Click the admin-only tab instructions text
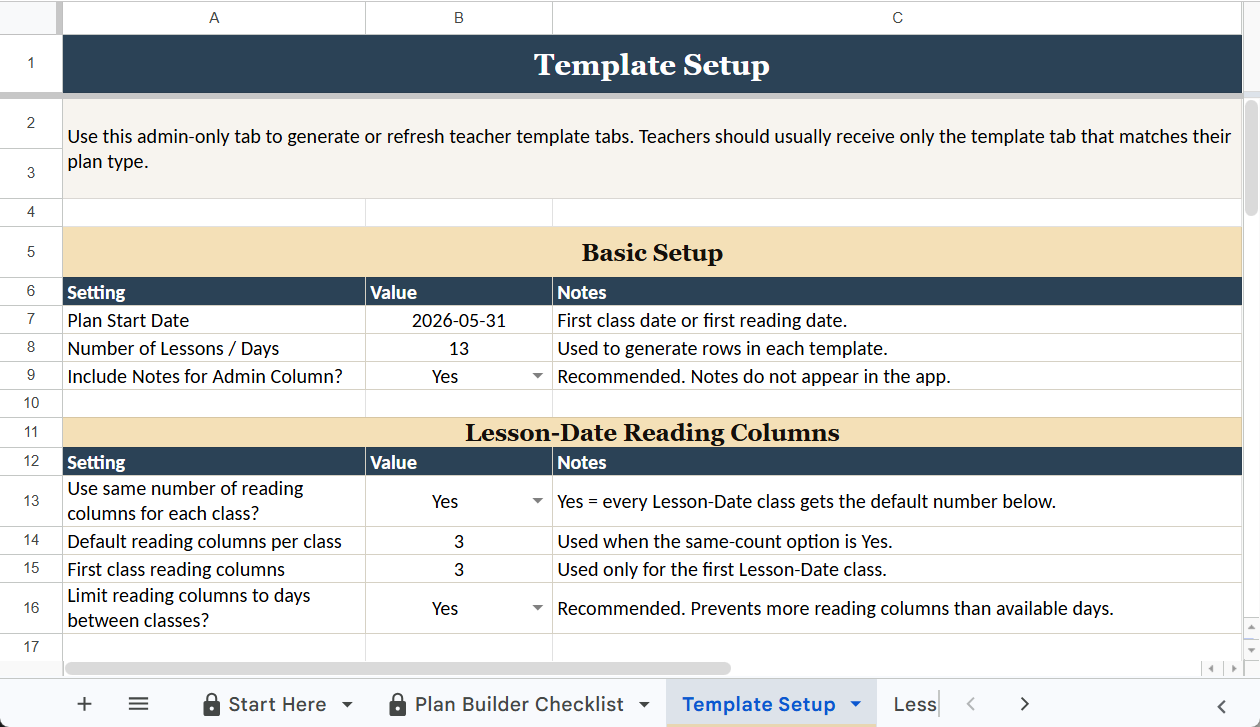Viewport: 1260px width, 727px height. click(652, 148)
